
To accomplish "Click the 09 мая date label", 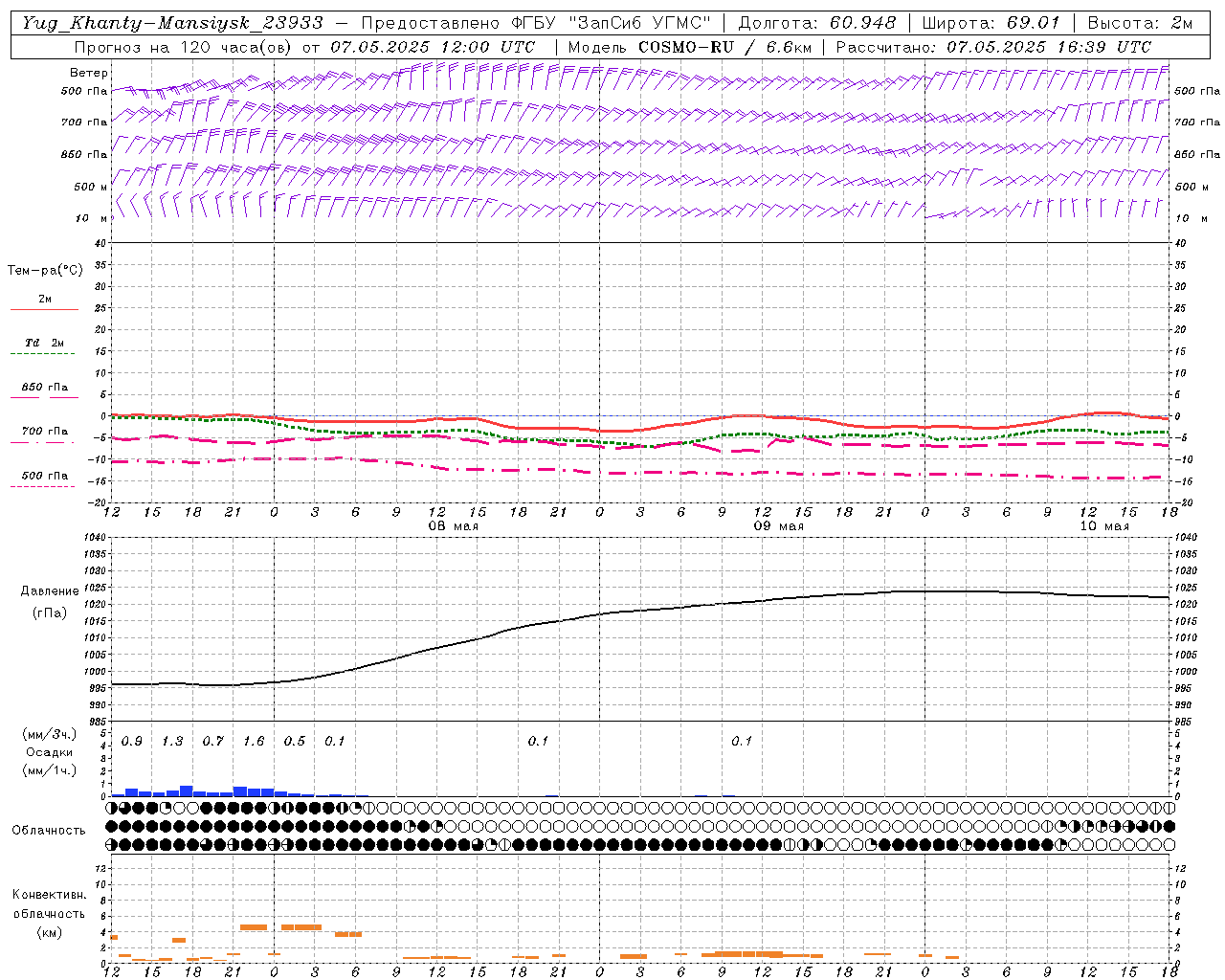I will pyautogui.click(x=779, y=526).
